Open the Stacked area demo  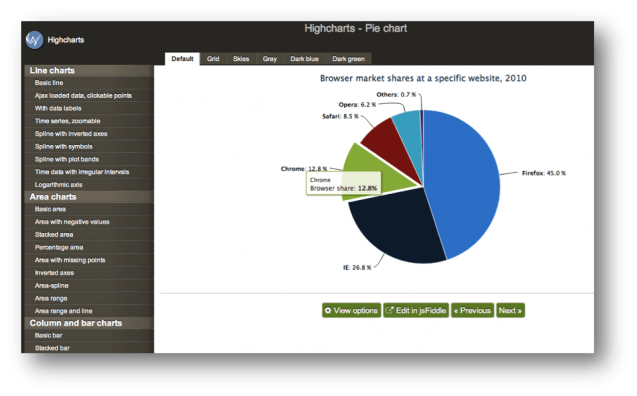coord(89,235)
